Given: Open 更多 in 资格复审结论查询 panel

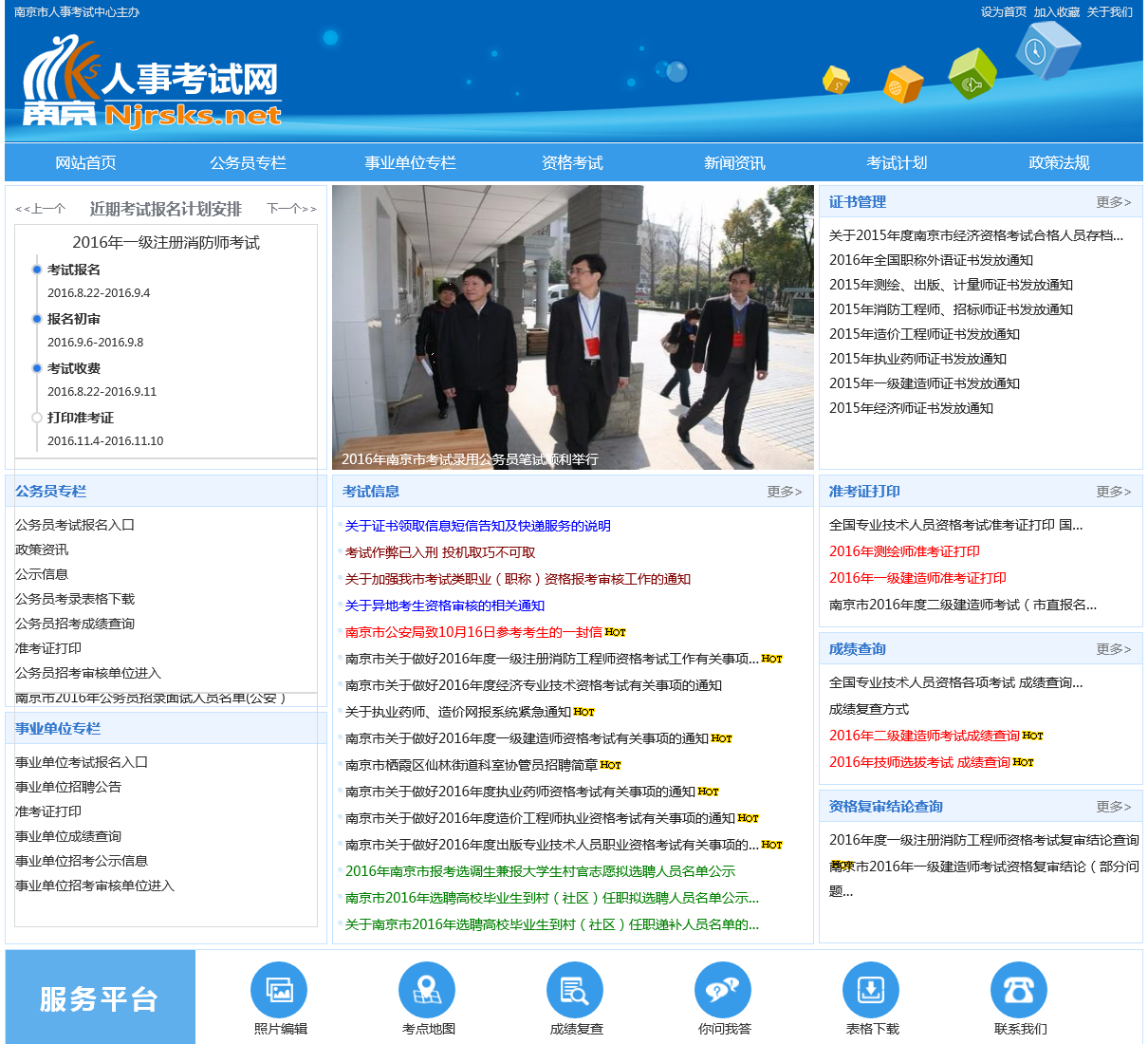Looking at the screenshot, I should coord(1114,807).
